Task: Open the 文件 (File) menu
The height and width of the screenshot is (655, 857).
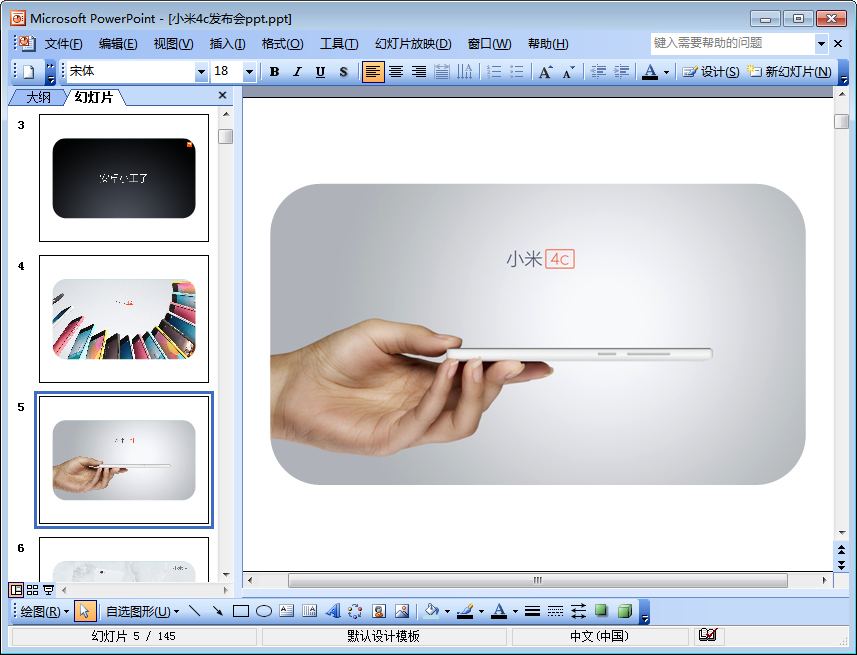Action: point(63,44)
